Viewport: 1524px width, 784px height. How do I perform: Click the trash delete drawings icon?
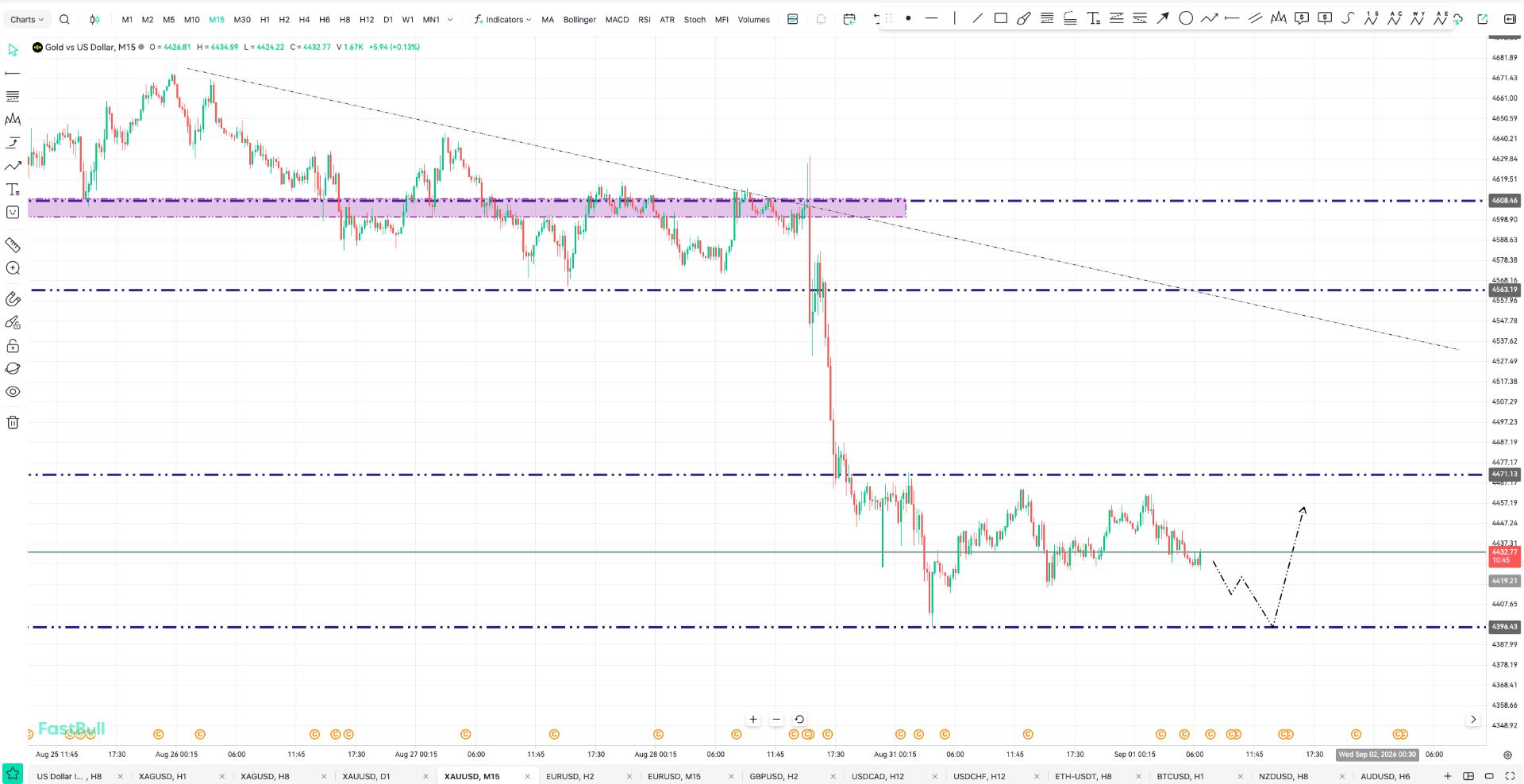(13, 422)
